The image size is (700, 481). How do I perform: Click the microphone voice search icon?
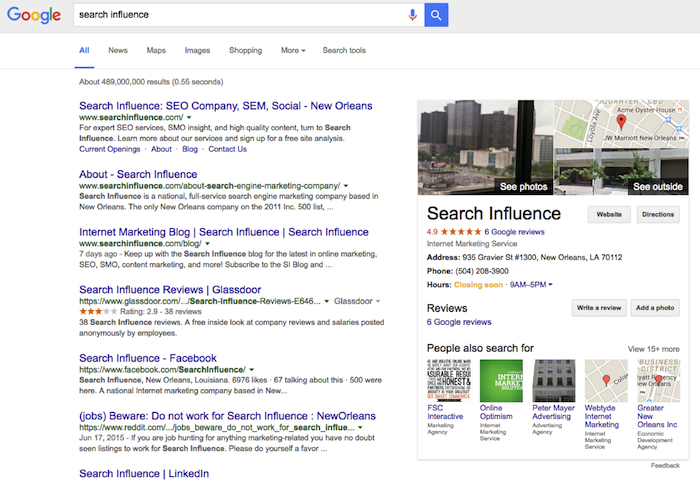(x=412, y=15)
